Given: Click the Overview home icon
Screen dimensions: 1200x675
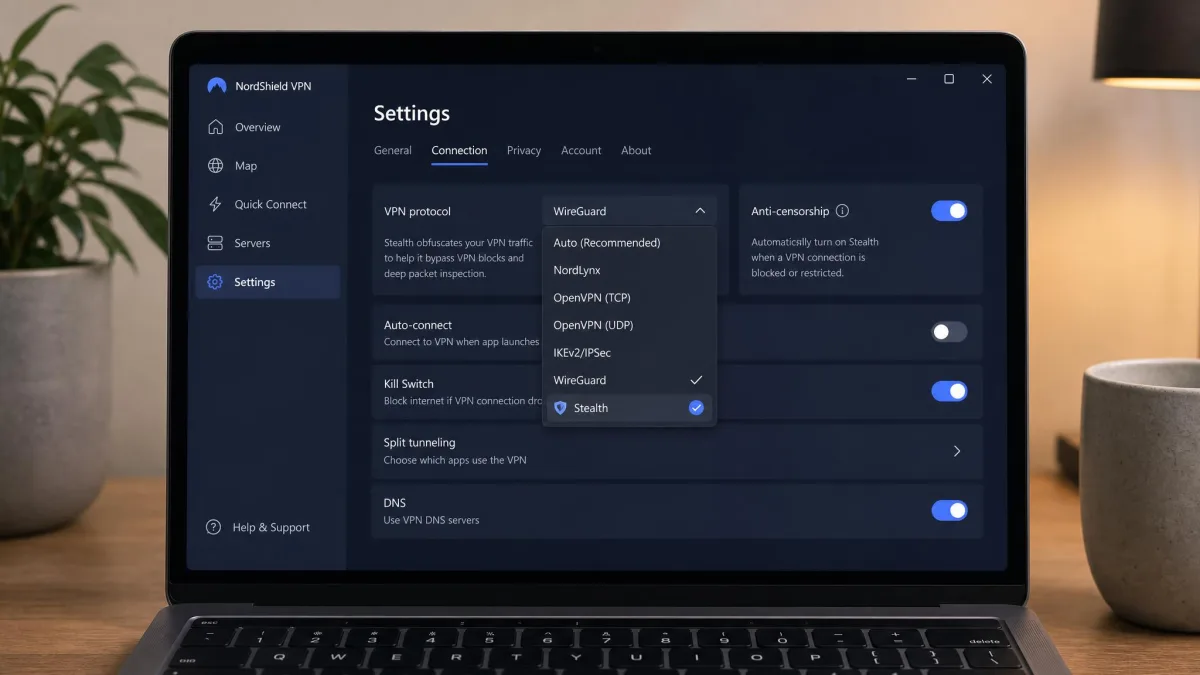Looking at the screenshot, I should click(x=215, y=127).
